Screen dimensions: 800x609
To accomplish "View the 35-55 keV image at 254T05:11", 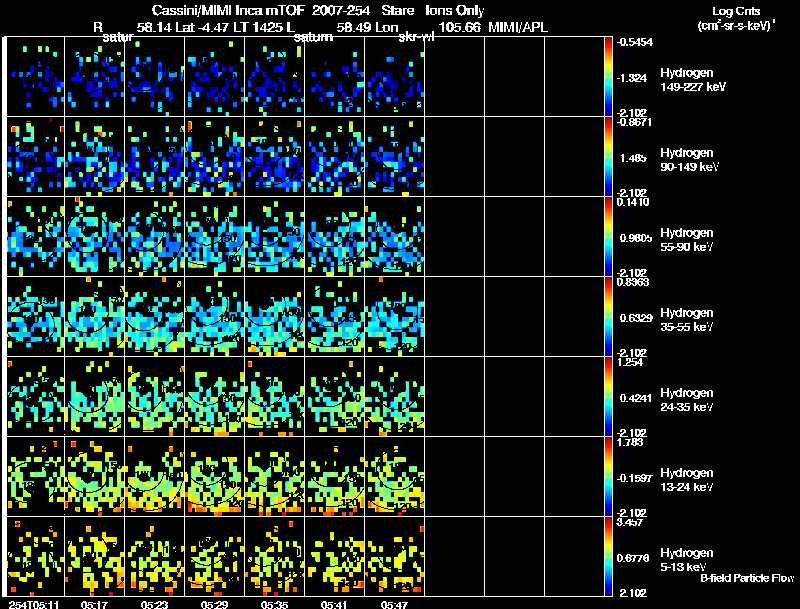I will coord(35,316).
